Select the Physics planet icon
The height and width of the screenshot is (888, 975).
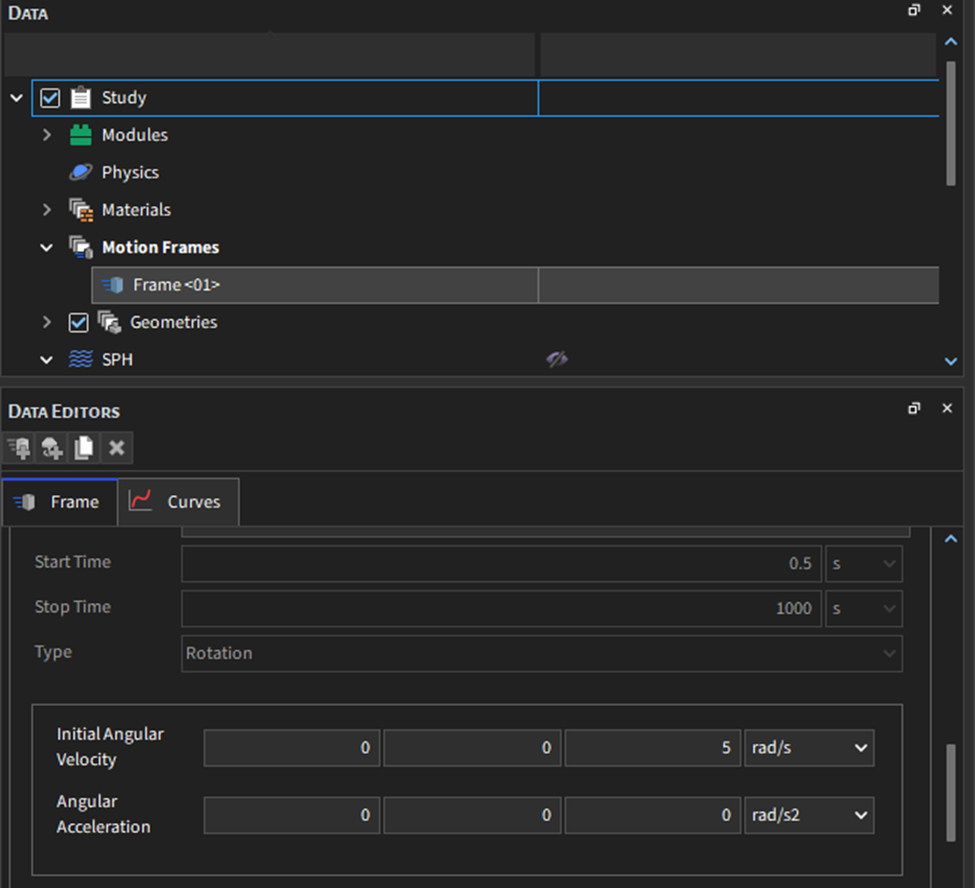pyautogui.click(x=81, y=172)
